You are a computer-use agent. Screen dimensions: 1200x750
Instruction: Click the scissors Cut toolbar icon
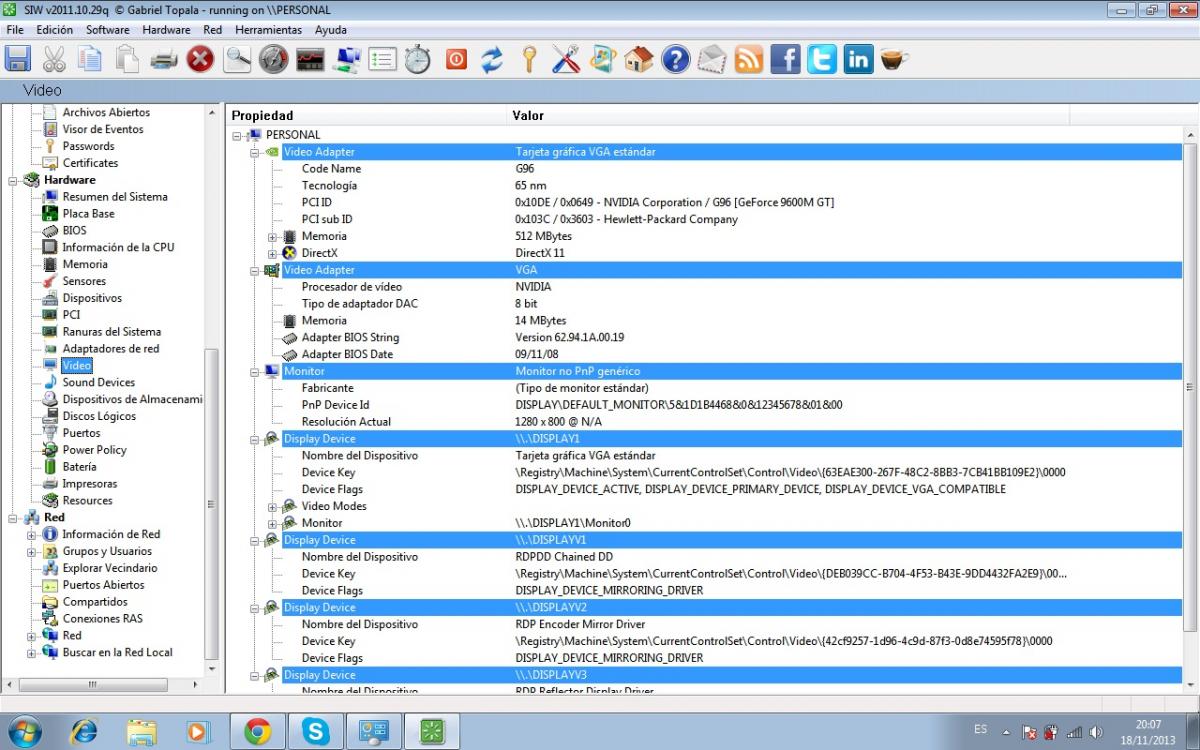54,59
